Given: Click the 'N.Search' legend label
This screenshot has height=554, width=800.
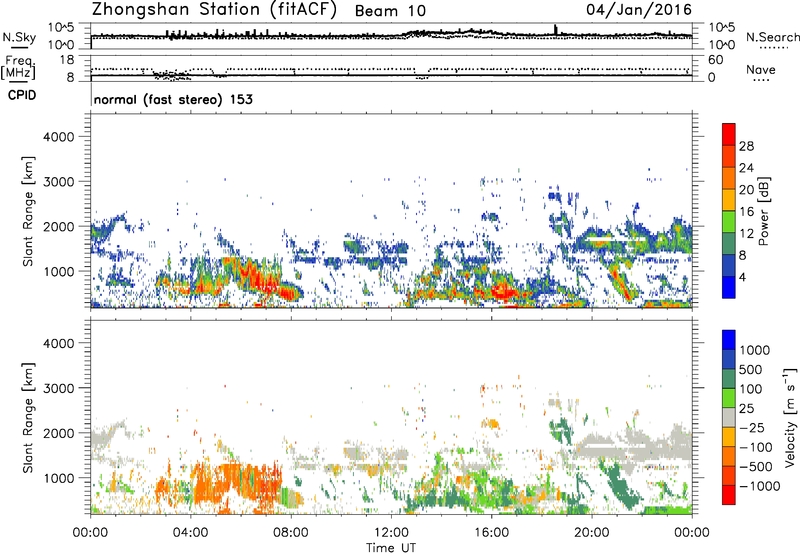Looking at the screenshot, I should [x=772, y=37].
